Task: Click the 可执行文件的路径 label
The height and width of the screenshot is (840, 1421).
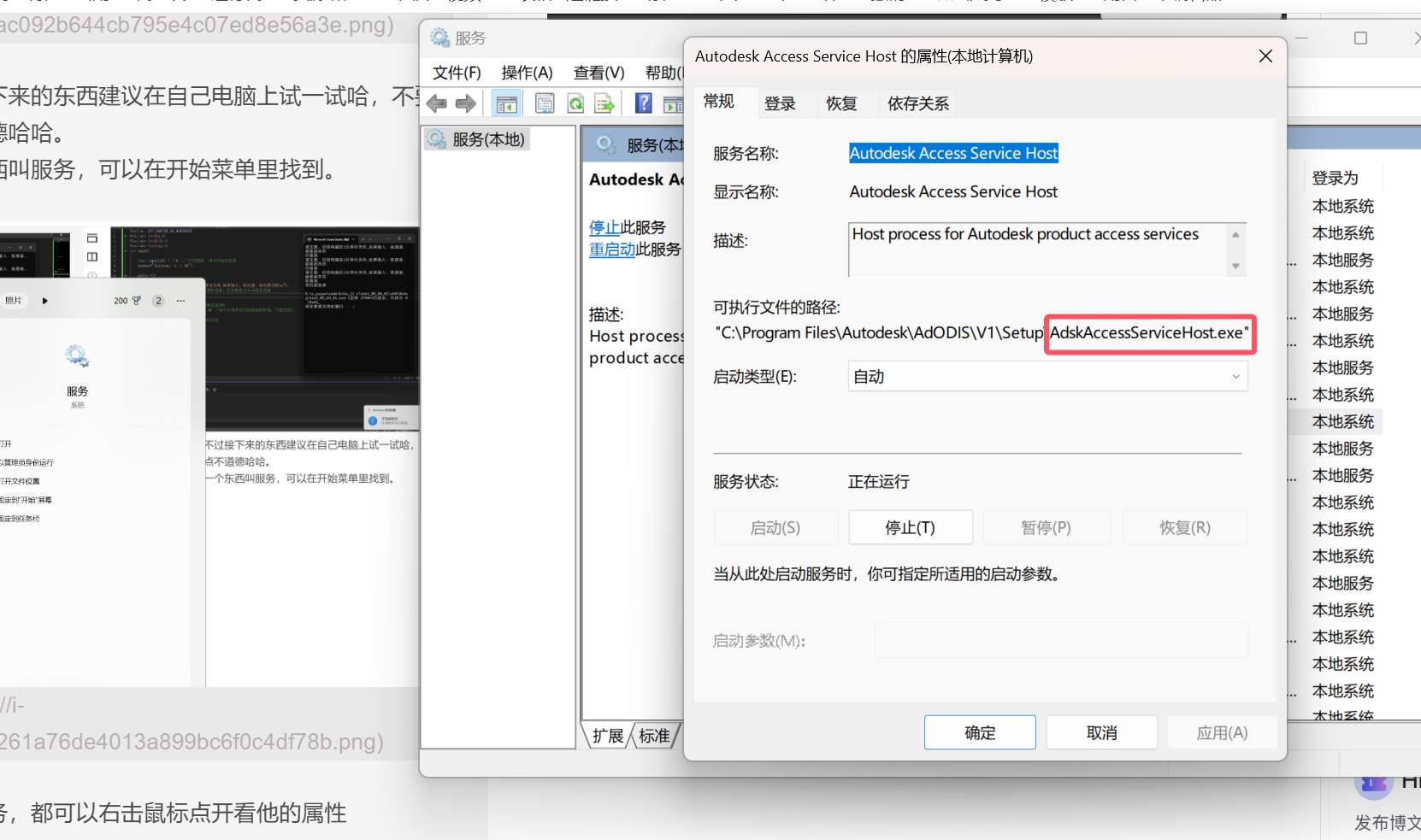Action: [777, 308]
